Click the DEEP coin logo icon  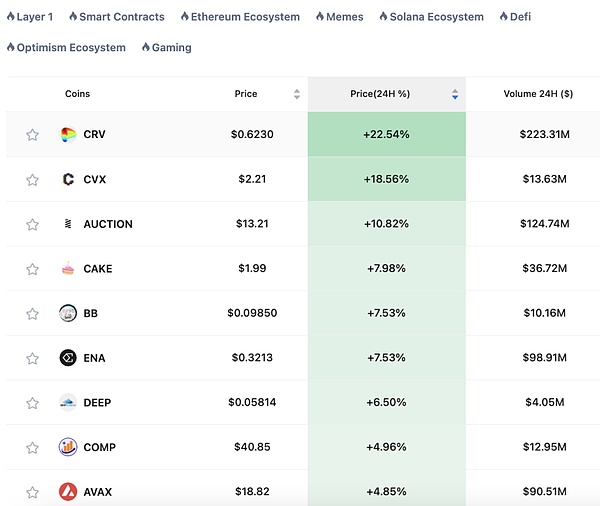(x=68, y=402)
